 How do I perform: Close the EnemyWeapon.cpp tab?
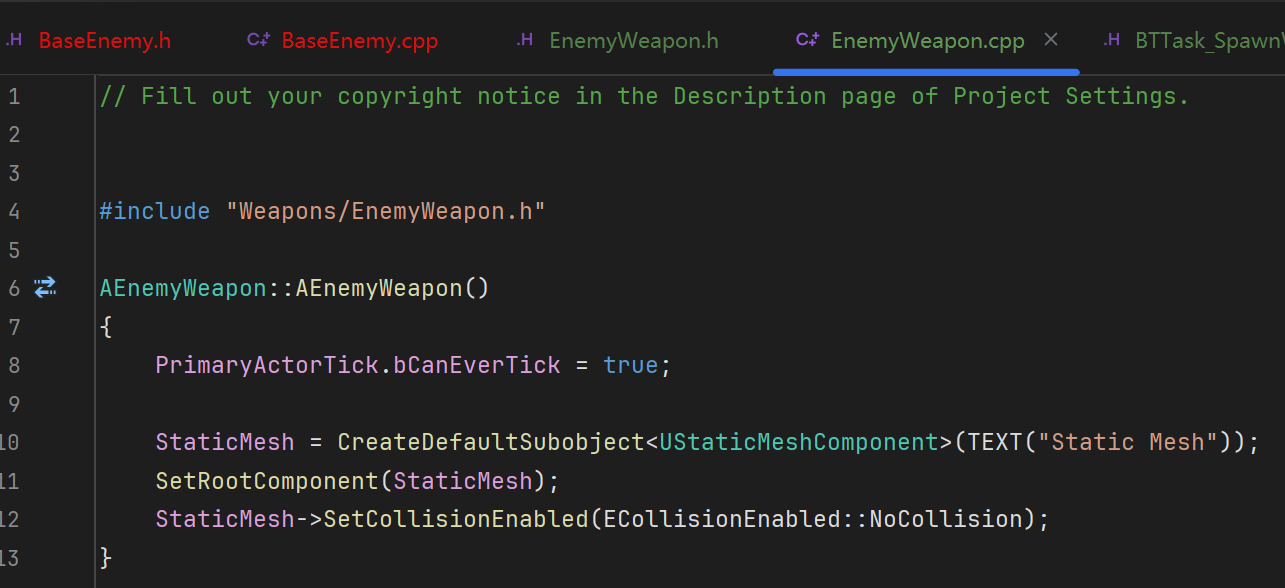coord(1051,40)
